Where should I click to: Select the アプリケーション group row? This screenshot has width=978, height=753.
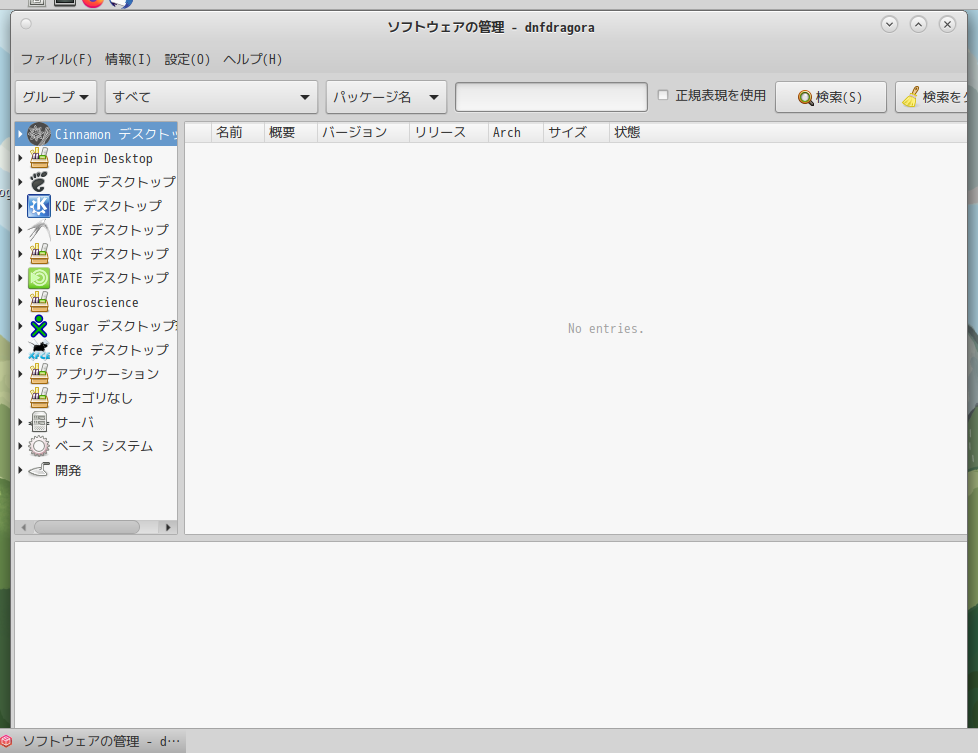click(x=97, y=374)
